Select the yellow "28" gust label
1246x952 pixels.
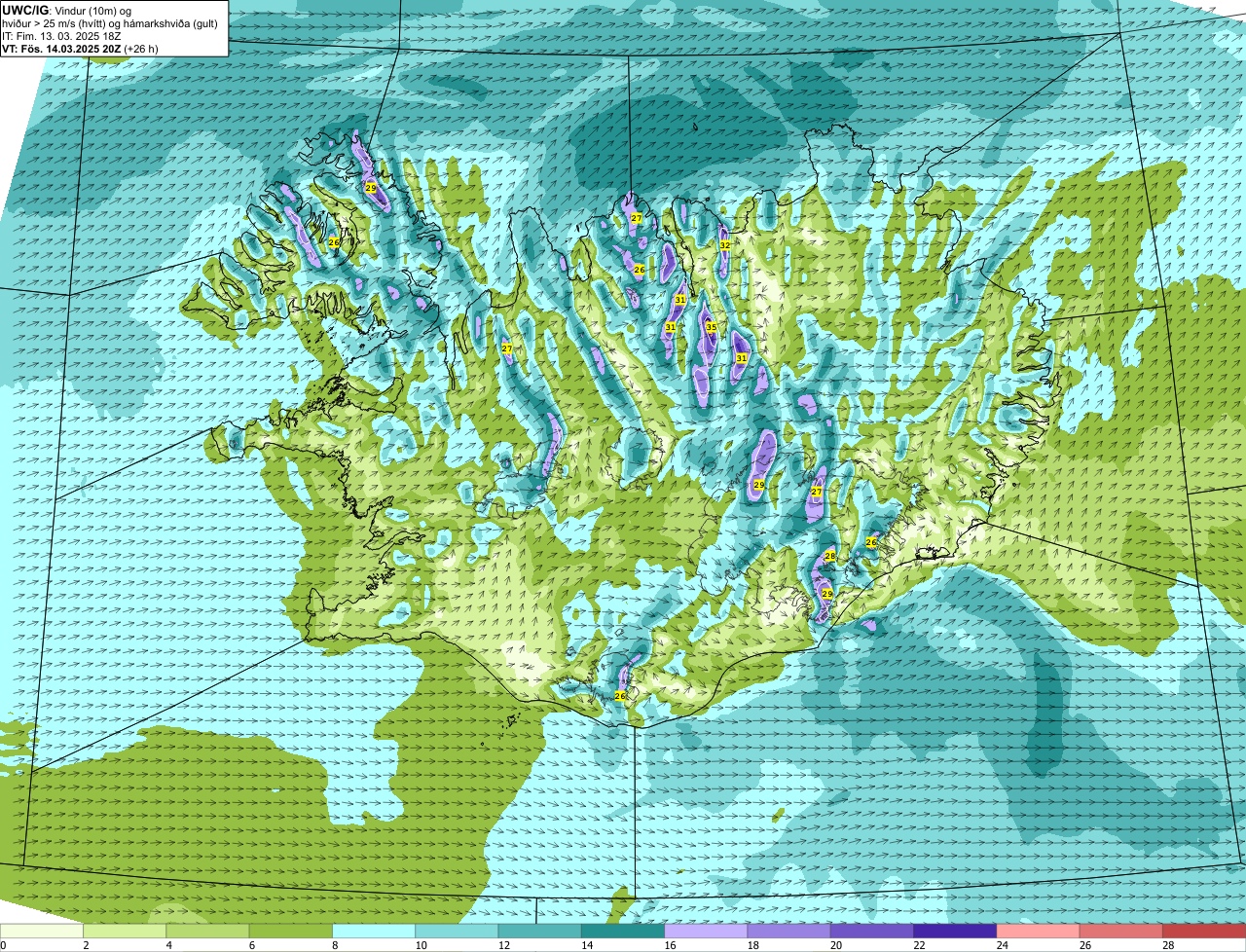tap(830, 556)
